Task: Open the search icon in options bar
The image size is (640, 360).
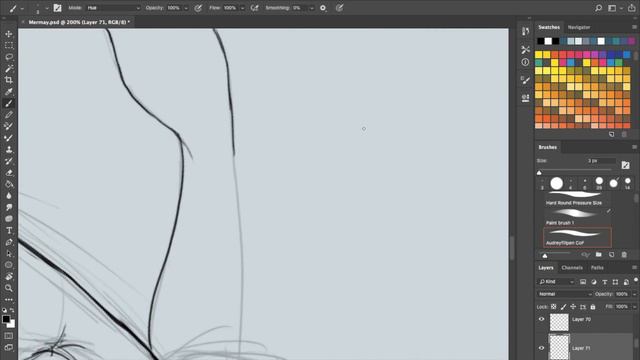Action: click(598, 8)
